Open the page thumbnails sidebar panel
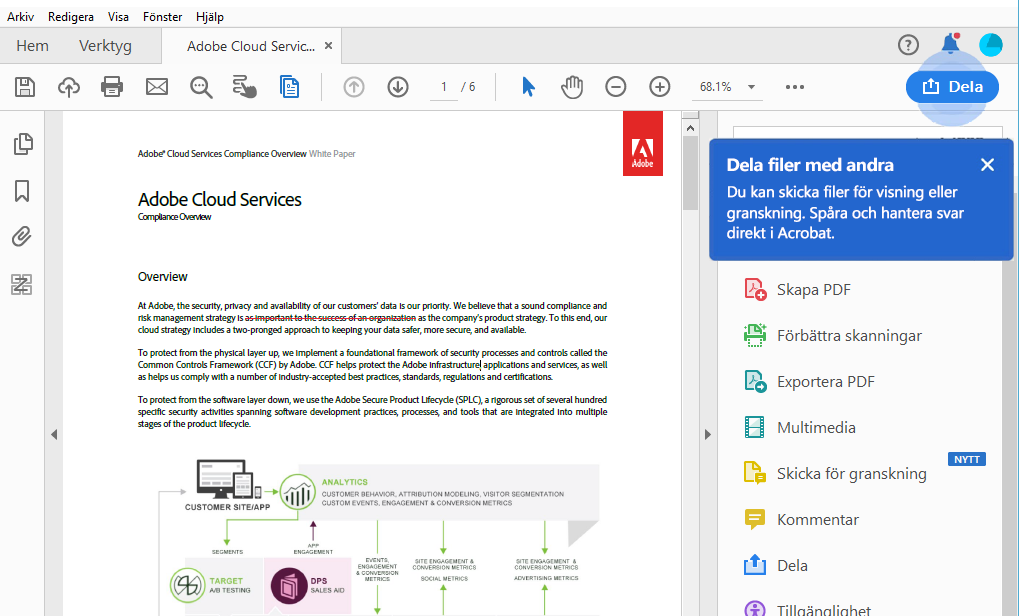This screenshot has height=616, width=1019. coord(21,143)
